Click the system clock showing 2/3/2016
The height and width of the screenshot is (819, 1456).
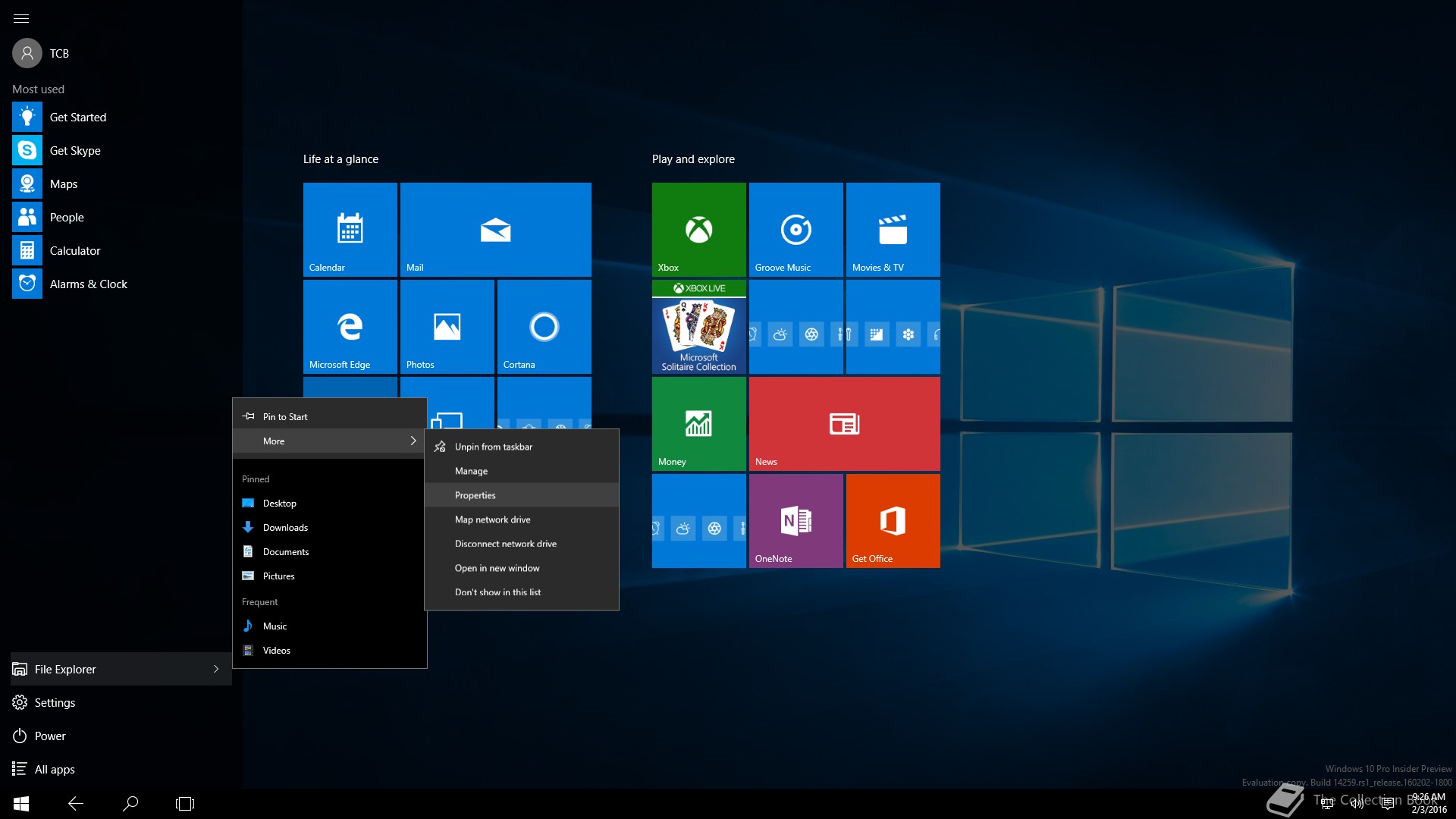click(1429, 804)
